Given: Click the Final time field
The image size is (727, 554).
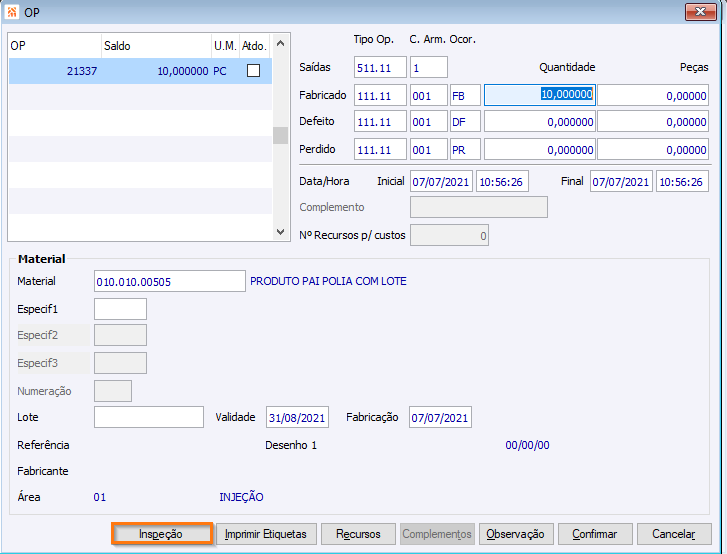Looking at the screenshot, I should [682, 181].
